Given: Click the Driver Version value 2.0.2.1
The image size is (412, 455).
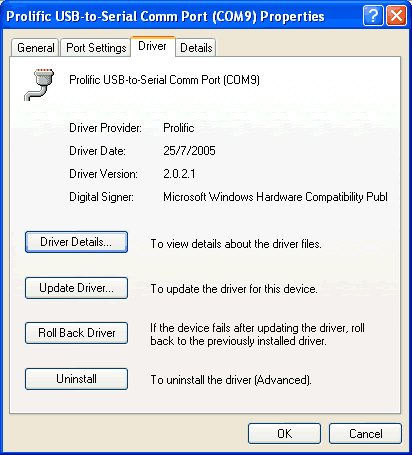Looking at the screenshot, I should (x=179, y=174).
